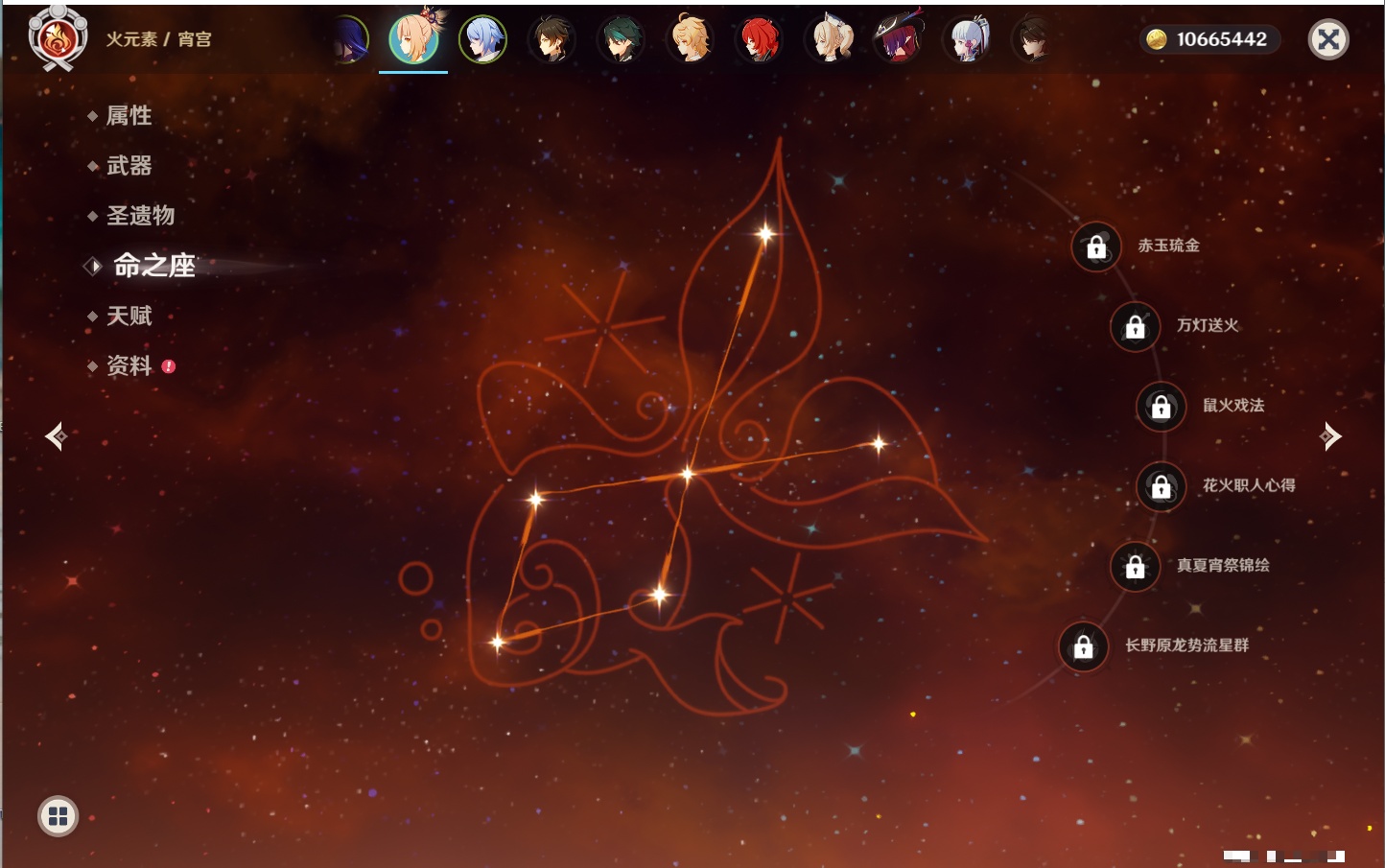This screenshot has width=1385, height=868.
Task: Open the locked 赤玉琉金 constellation node
Action: 1096,246
